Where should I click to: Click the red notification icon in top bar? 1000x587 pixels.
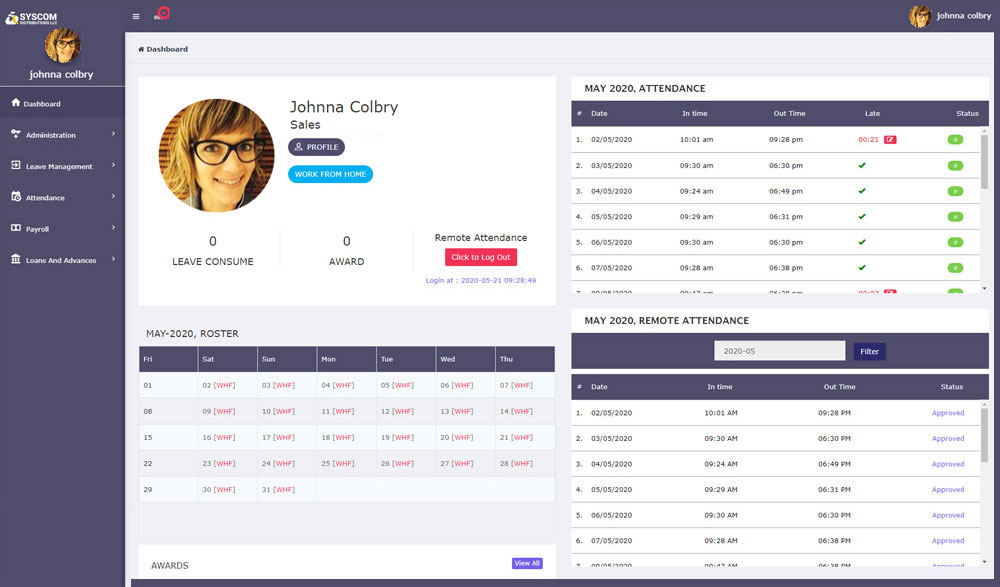pyautogui.click(x=162, y=14)
